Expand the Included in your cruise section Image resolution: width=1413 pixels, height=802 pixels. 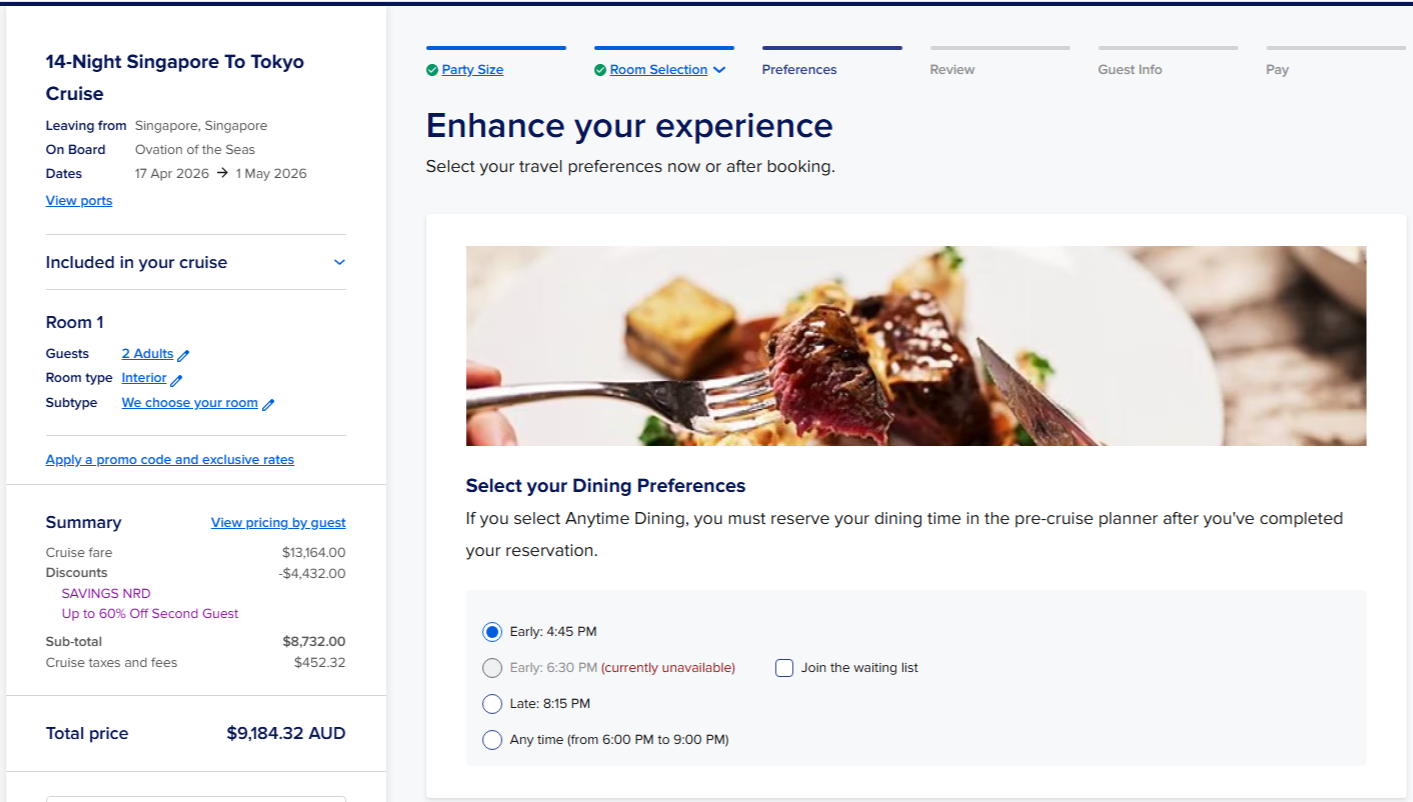tap(339, 262)
